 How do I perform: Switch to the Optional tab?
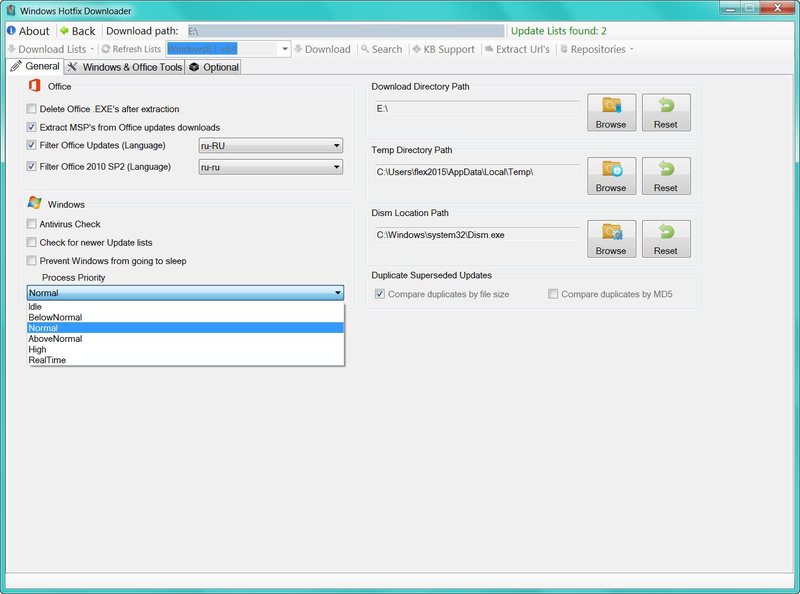coord(213,67)
